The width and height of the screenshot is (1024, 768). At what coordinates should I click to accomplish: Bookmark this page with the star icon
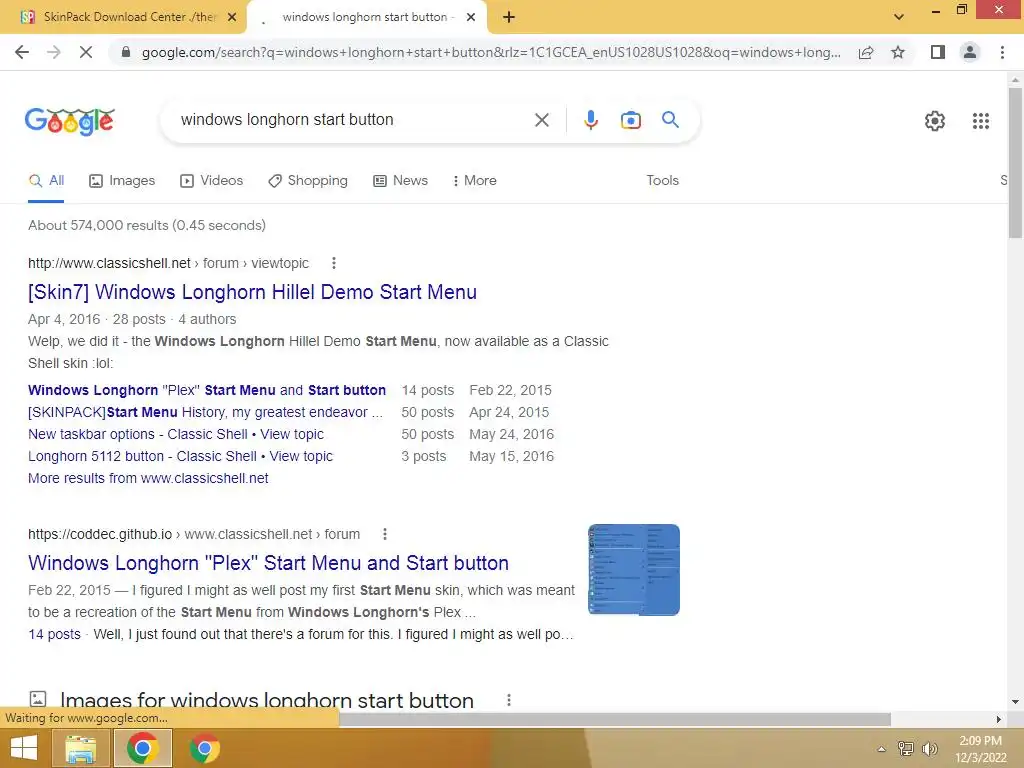tap(898, 52)
